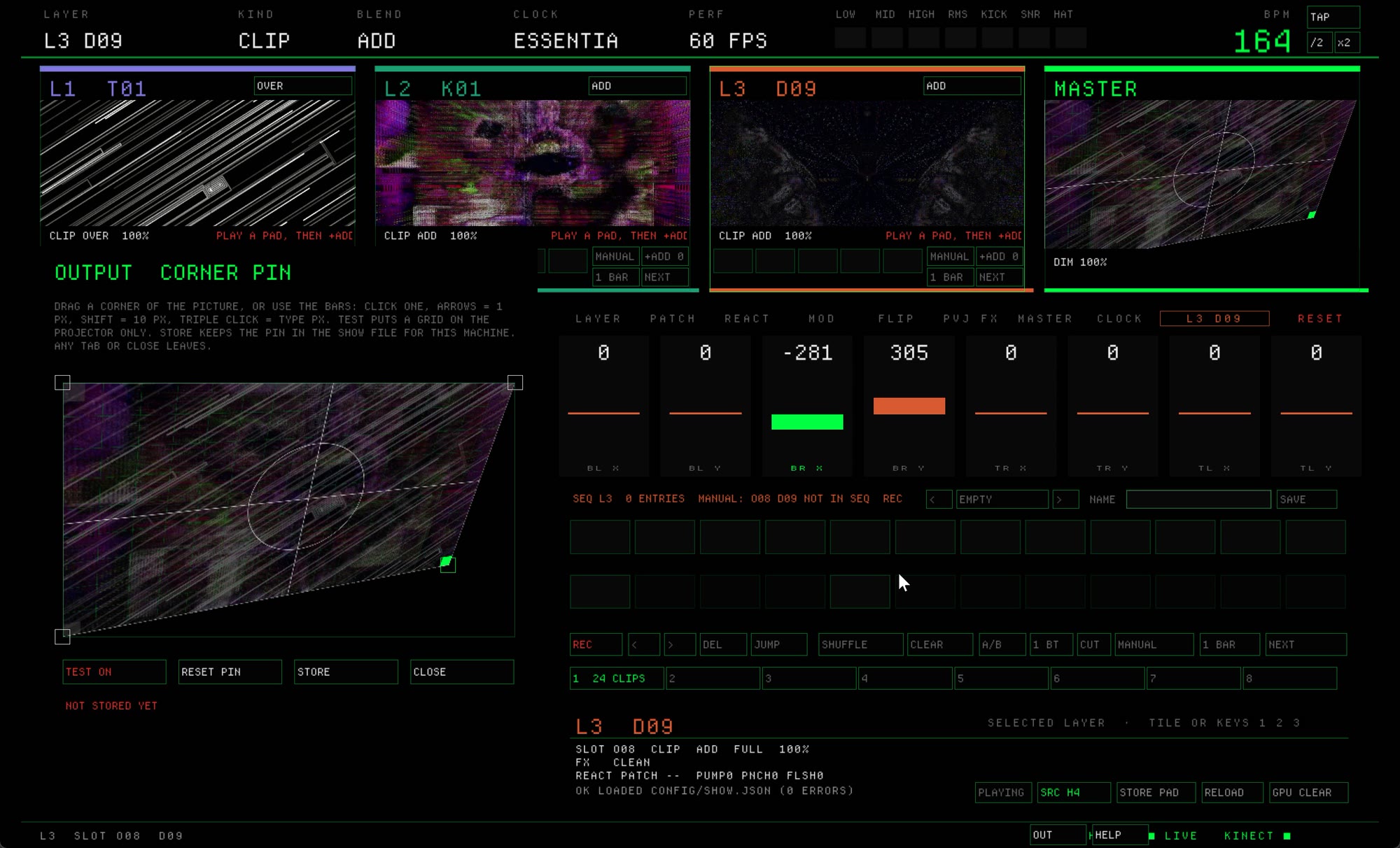The height and width of the screenshot is (848, 1400).
Task: Select clip bank 1 24 CLIPS
Action: click(x=617, y=679)
